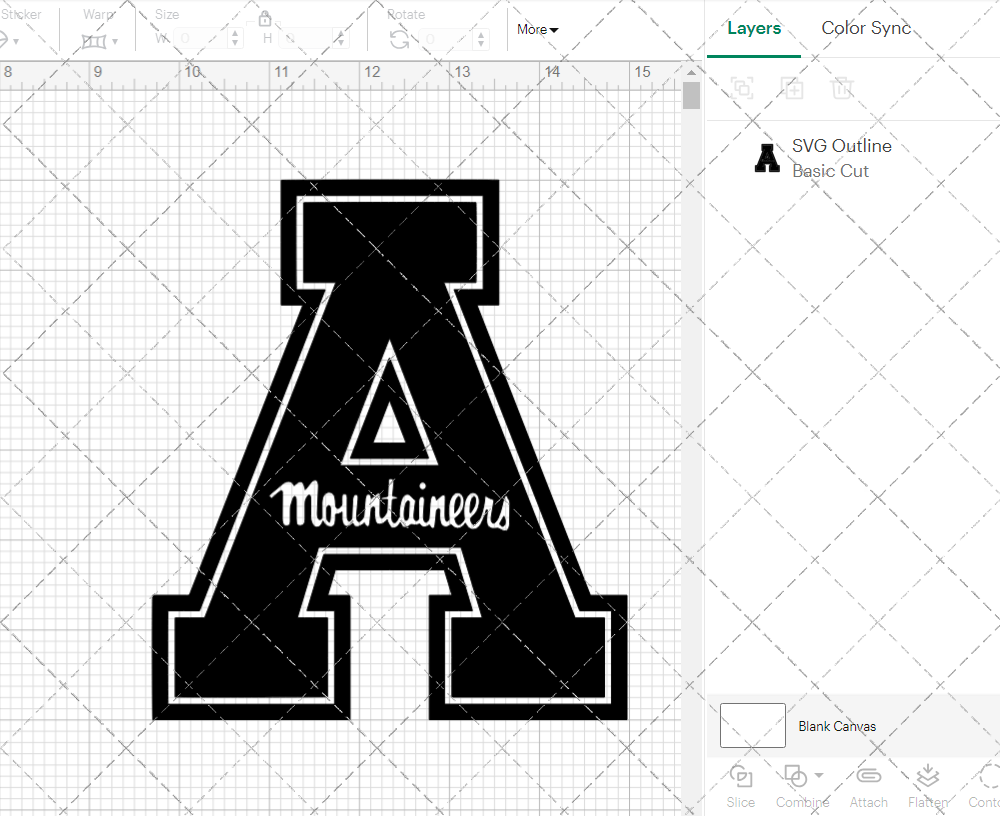Screen dimensions: 1000x816
Task: Click the Warp option
Action: (x=97, y=14)
